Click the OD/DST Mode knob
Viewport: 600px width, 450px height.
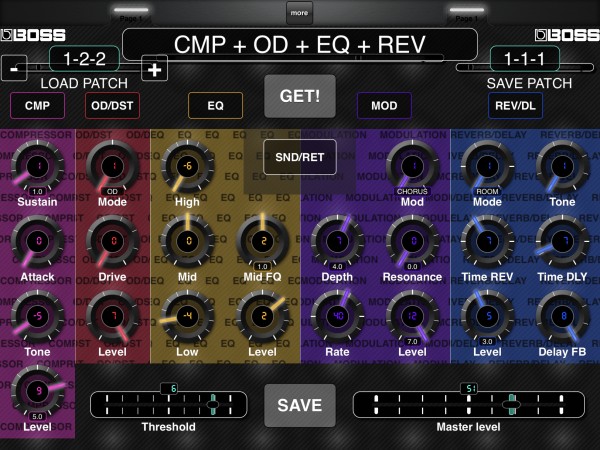pyautogui.click(x=112, y=166)
